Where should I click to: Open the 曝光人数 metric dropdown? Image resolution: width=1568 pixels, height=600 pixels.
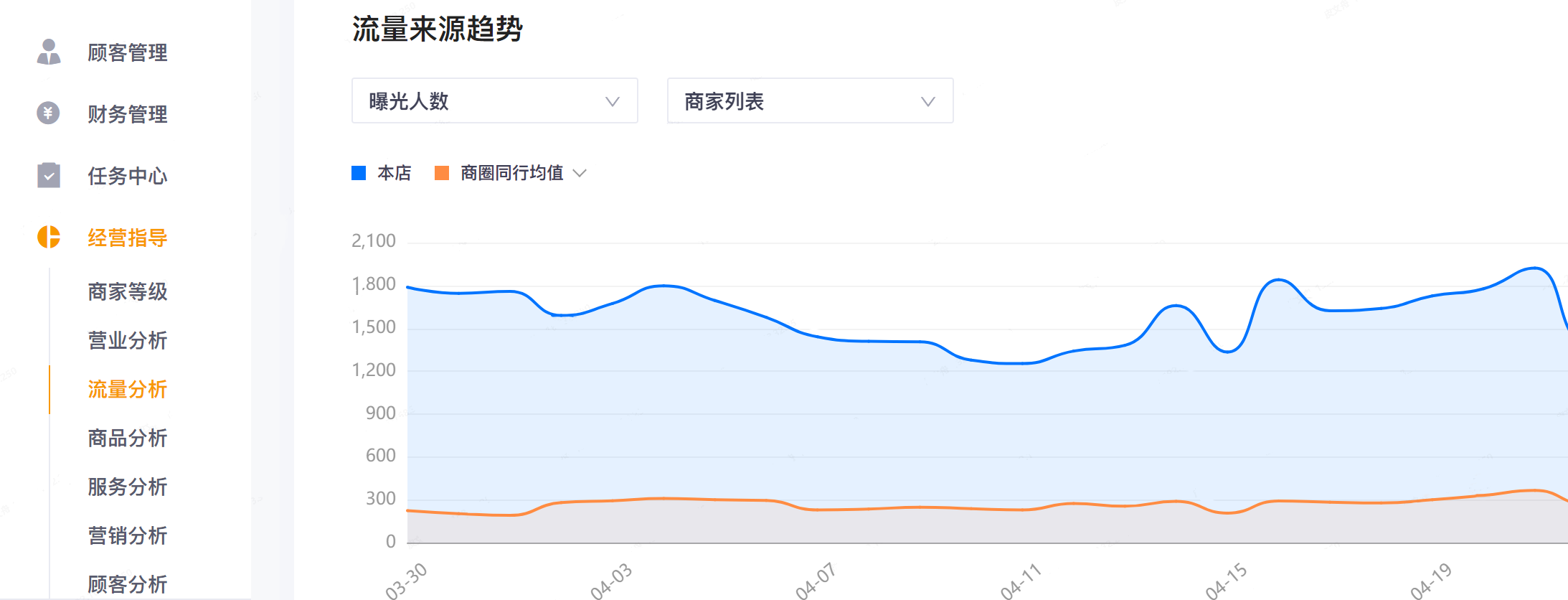(494, 101)
